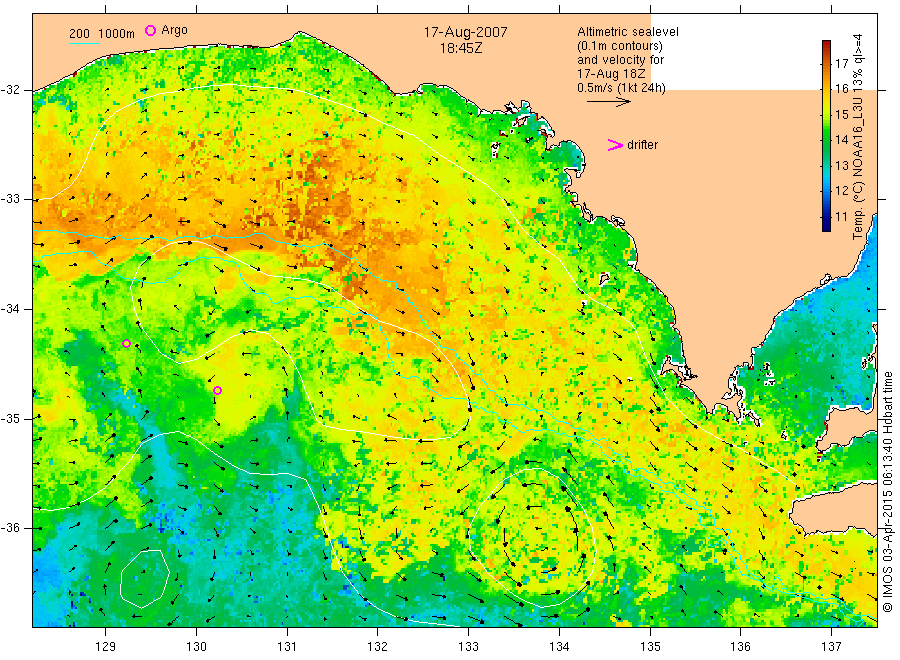This screenshot has width=900, height=660.
Task: Click the magenta Argo circle legend marker
Action: coord(150,30)
